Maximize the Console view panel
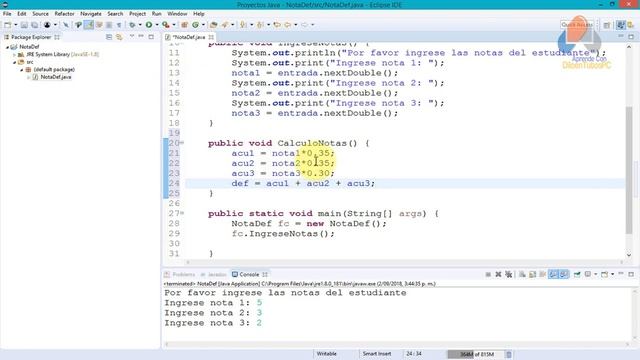The width and height of the screenshot is (640, 360). pyautogui.click(x=631, y=274)
